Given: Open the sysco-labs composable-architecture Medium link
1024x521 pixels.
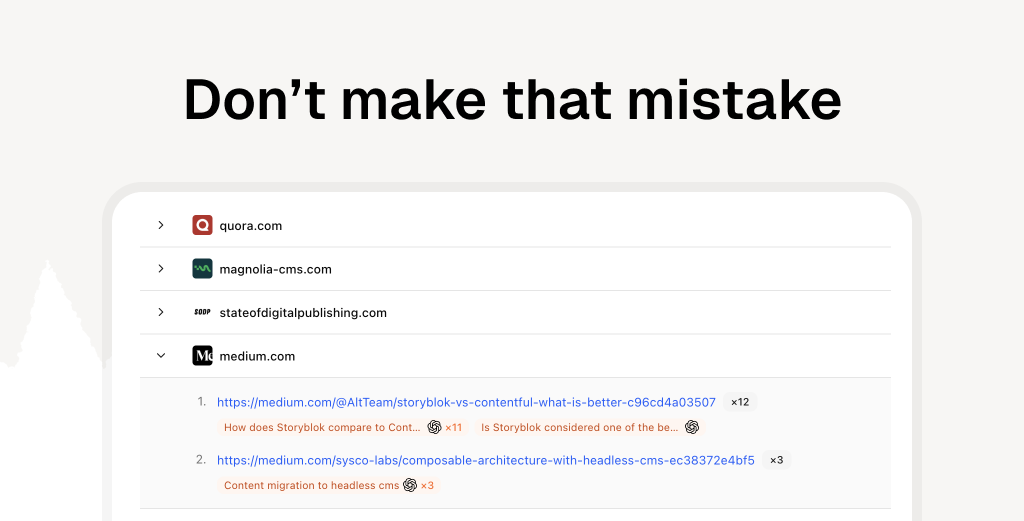Looking at the screenshot, I should pyautogui.click(x=486, y=460).
